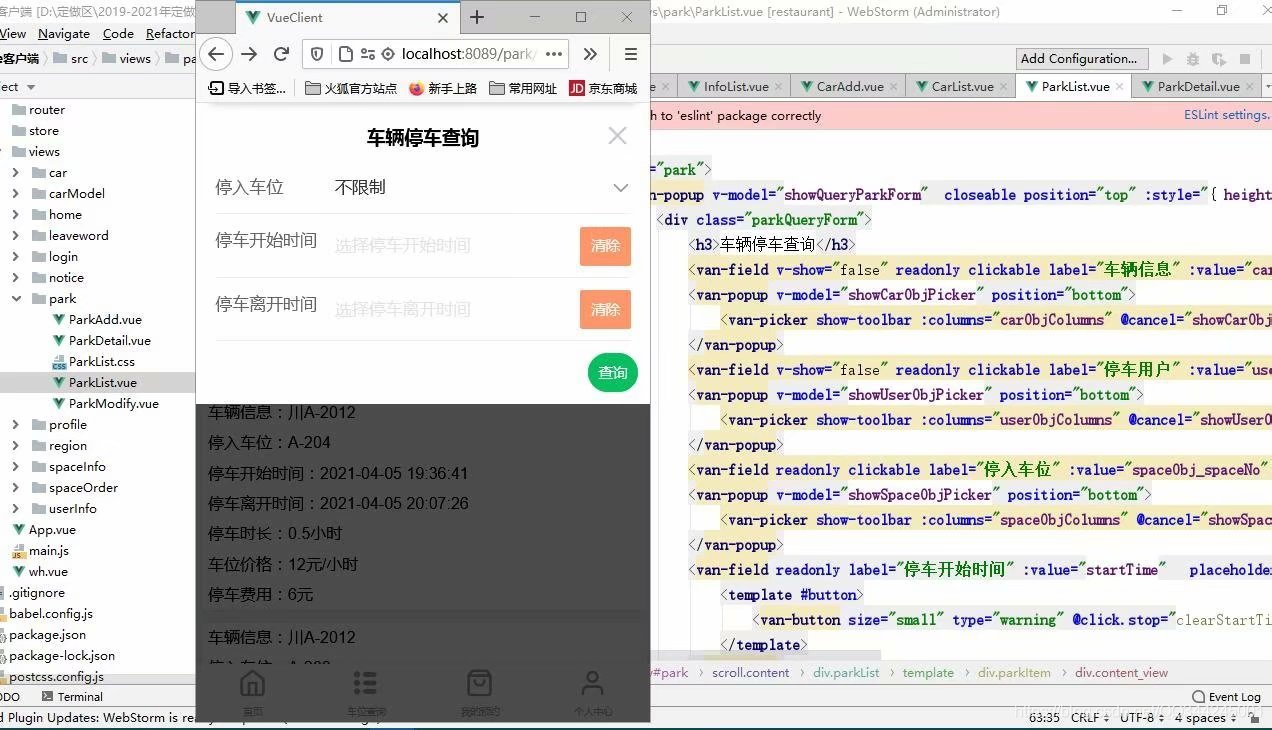Viewport: 1272px width, 730px height.
Task: Open the Event Log panel
Action: [1226, 697]
